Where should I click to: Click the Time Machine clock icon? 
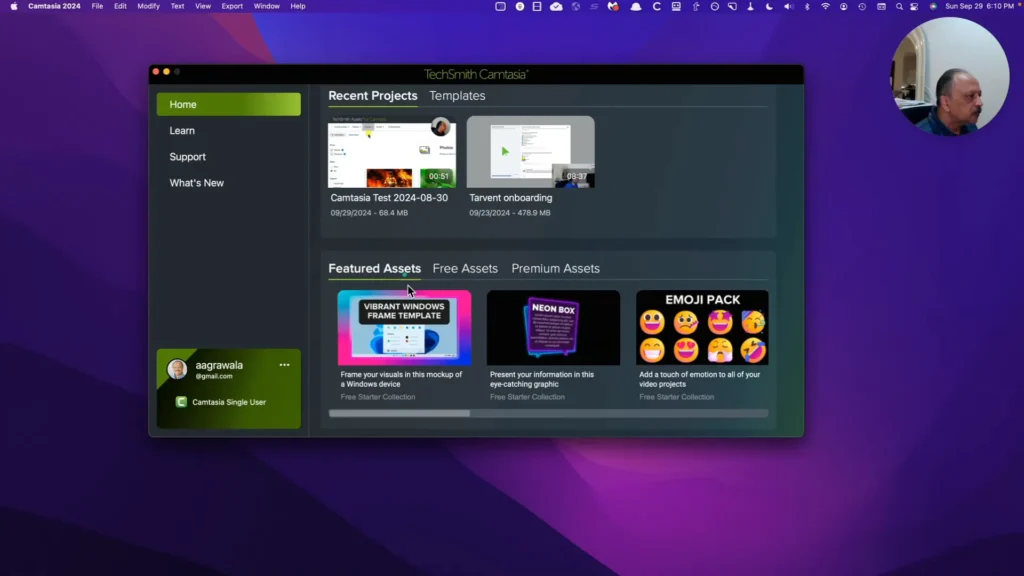click(x=862, y=6)
